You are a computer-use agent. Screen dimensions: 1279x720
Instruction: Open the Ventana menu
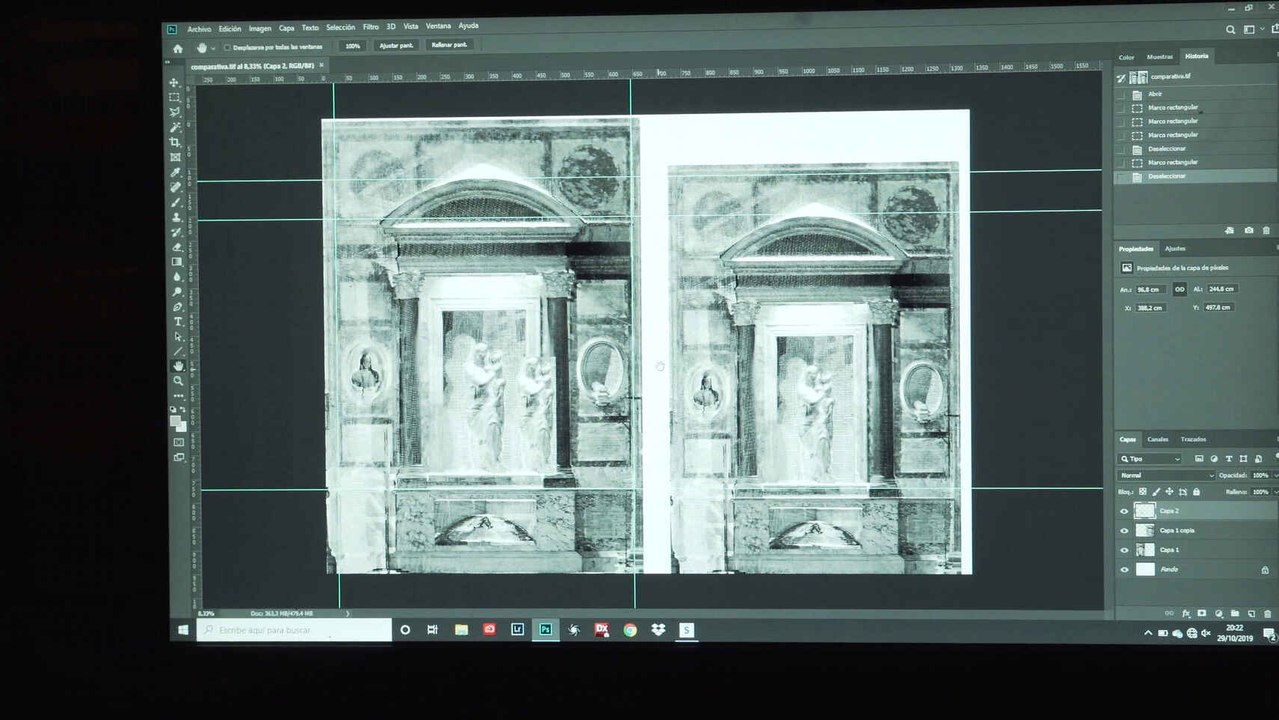(x=438, y=26)
